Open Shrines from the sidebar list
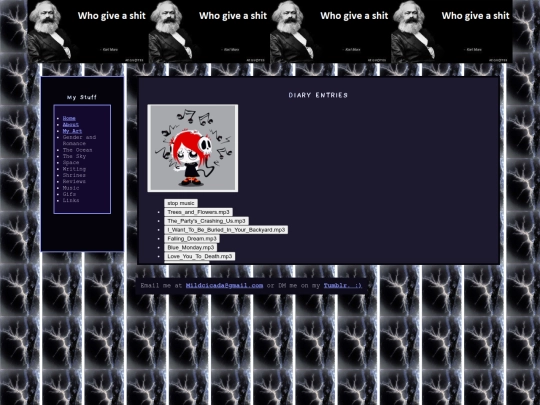 [74, 175]
